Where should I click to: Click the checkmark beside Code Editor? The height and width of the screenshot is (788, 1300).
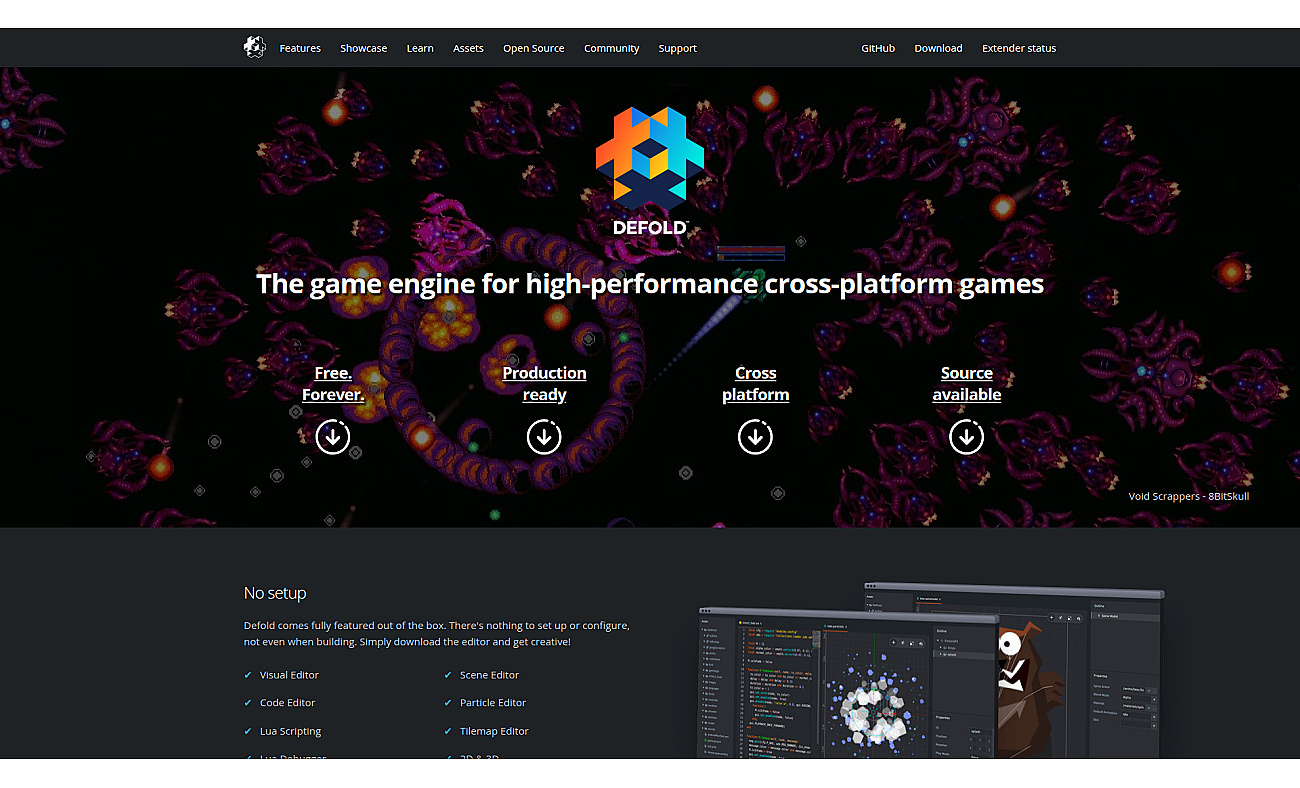click(248, 703)
